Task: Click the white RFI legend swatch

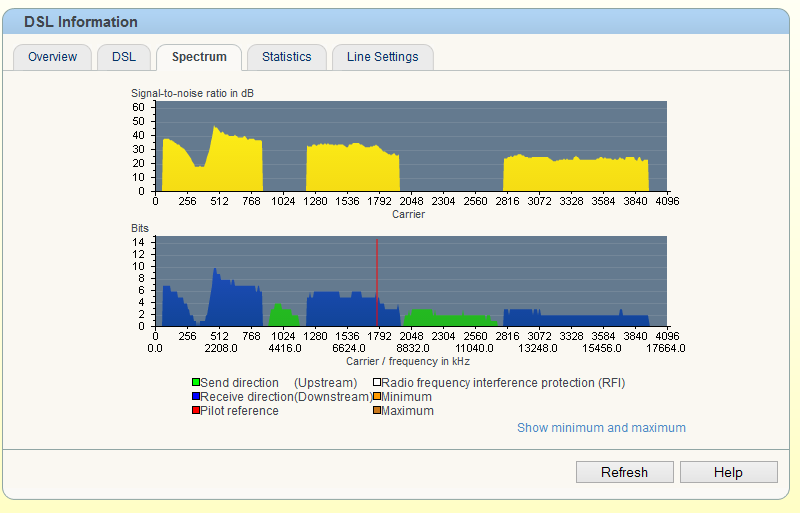Action: [x=377, y=383]
